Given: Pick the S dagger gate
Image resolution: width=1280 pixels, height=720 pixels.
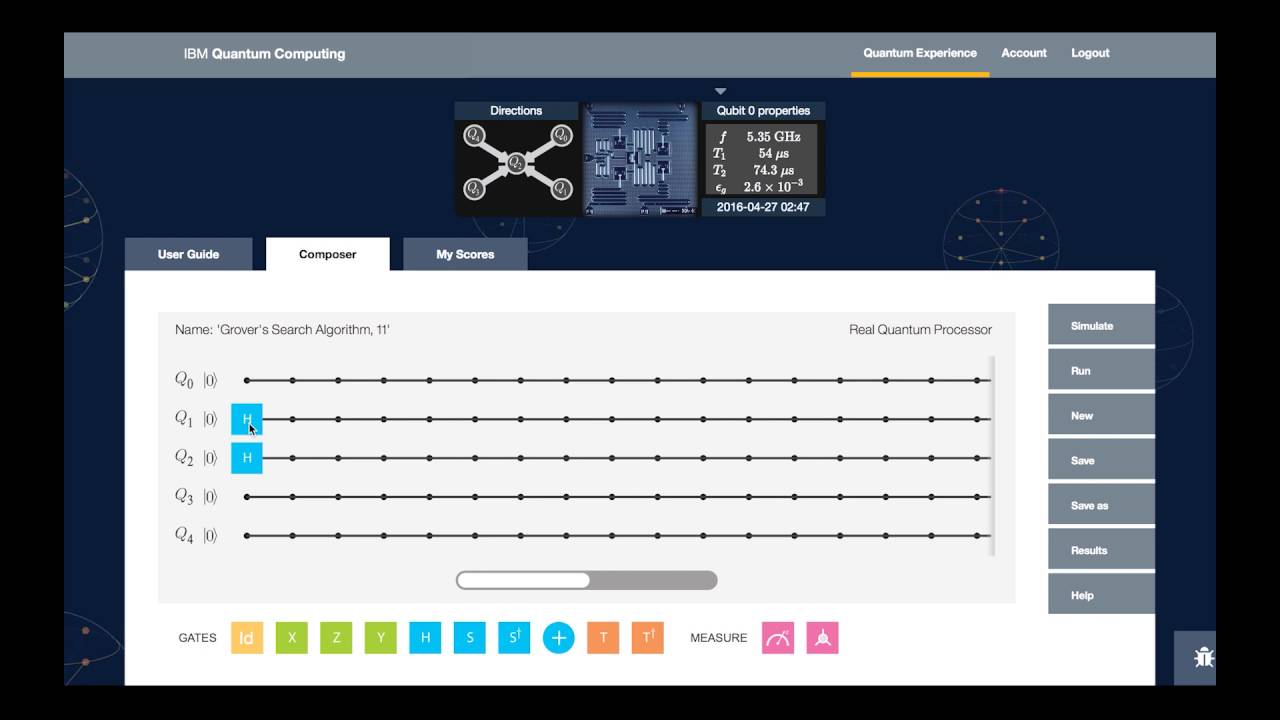Looking at the screenshot, I should 514,638.
